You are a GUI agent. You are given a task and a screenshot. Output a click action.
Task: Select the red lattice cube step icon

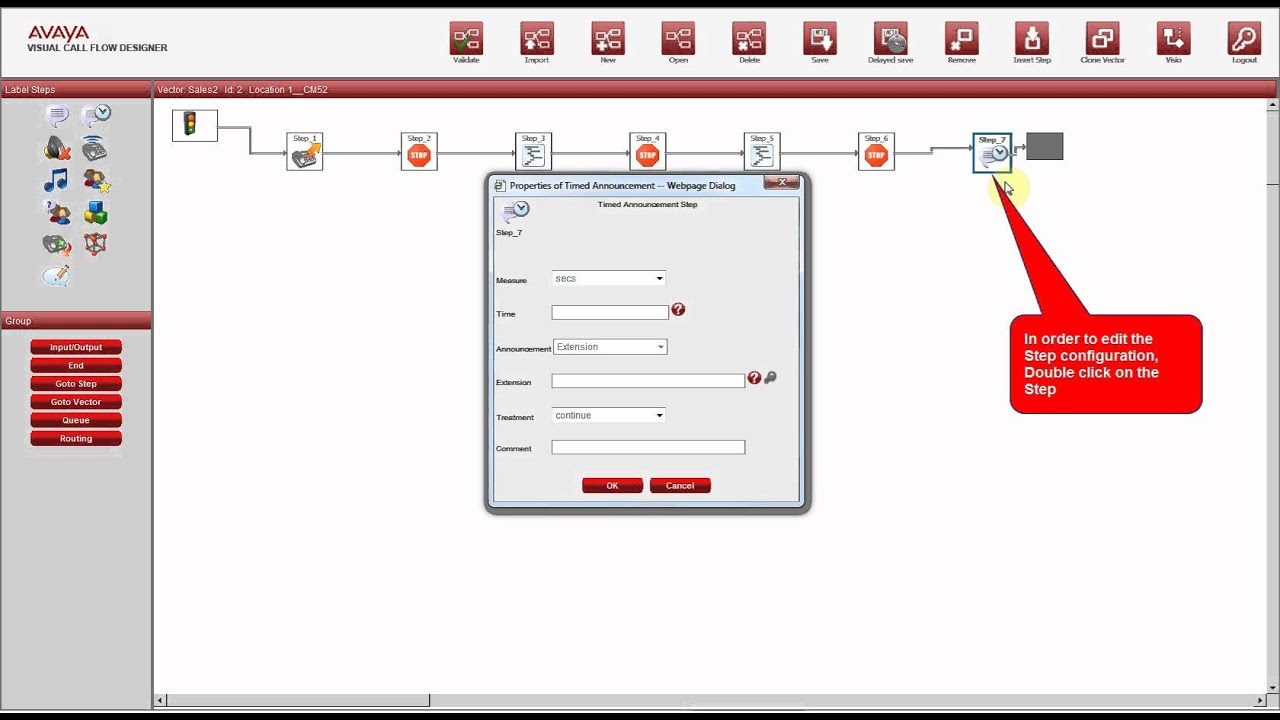pyautogui.click(x=95, y=244)
